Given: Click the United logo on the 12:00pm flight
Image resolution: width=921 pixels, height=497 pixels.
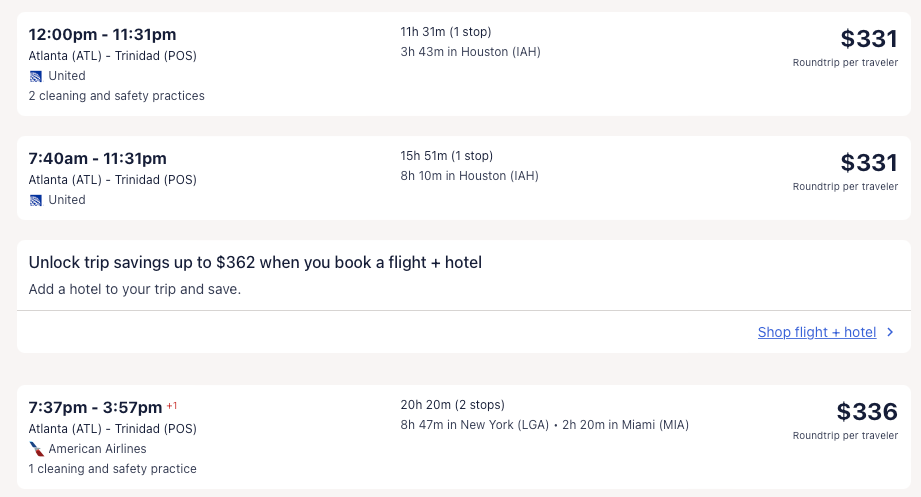Looking at the screenshot, I should coord(36,76).
